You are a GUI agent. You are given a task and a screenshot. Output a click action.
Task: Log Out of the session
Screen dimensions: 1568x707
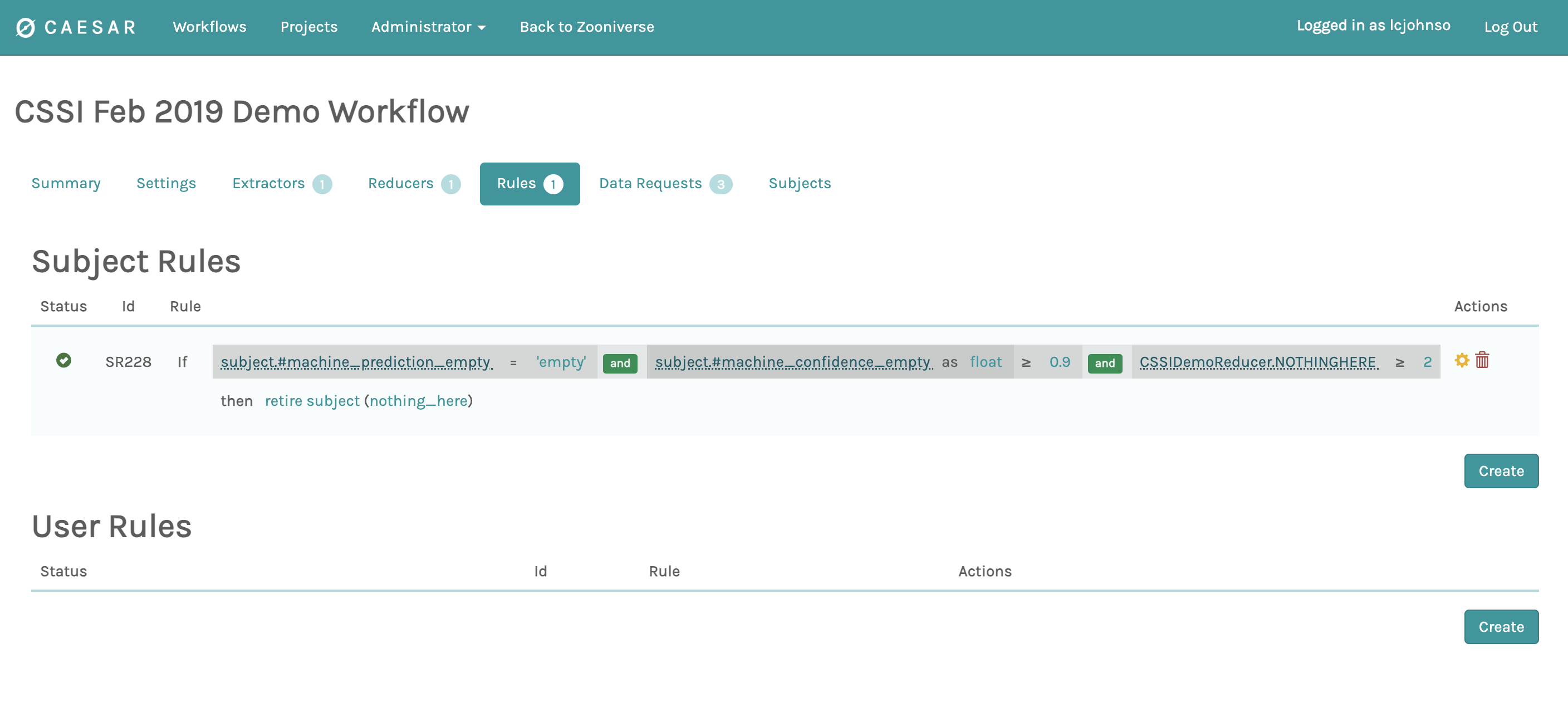coord(1510,27)
